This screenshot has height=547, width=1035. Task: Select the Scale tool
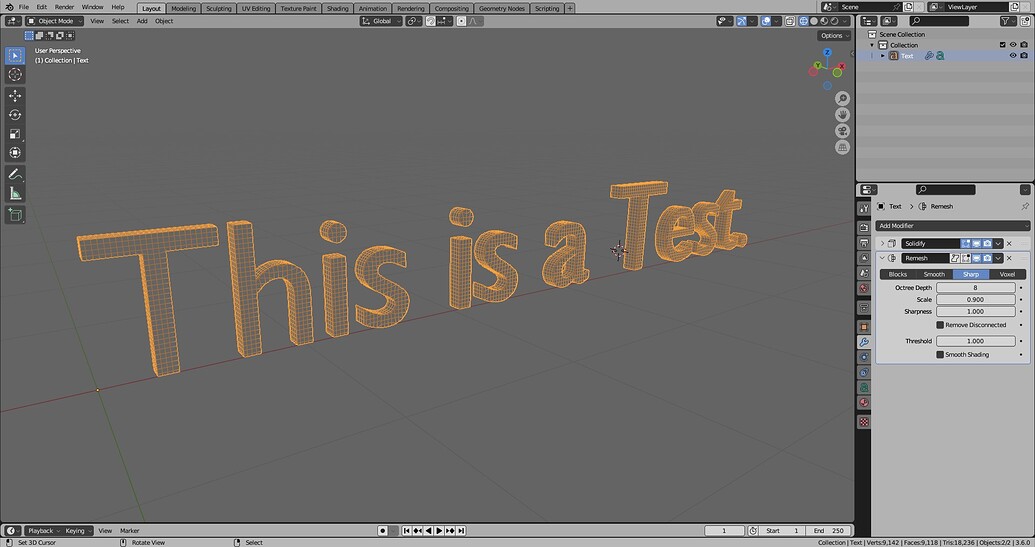coord(15,134)
